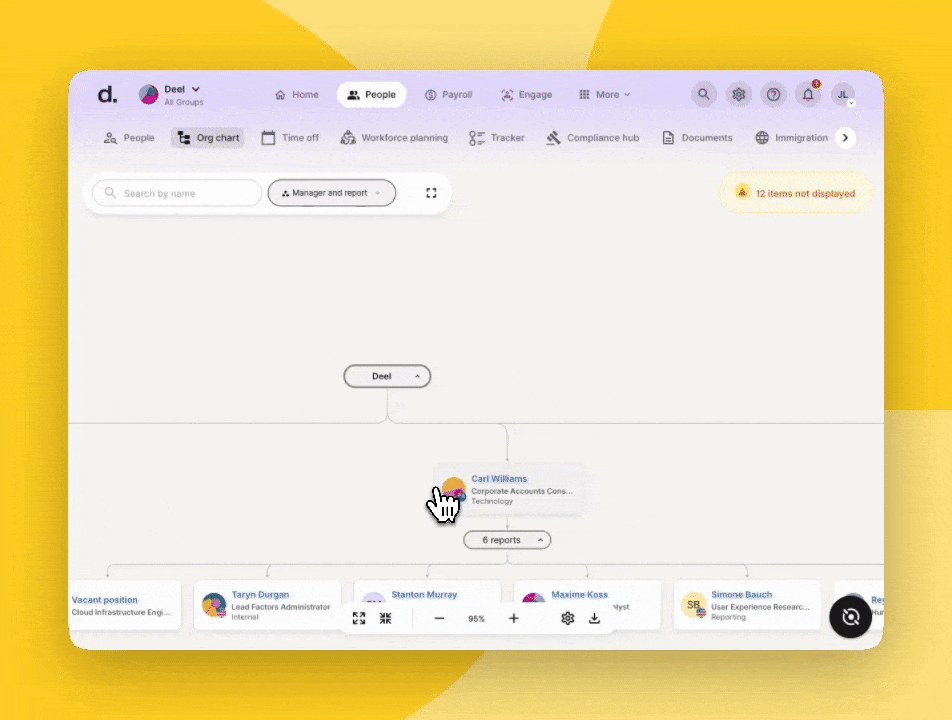Image resolution: width=952 pixels, height=720 pixels.
Task: Open the Deel All Groups organization switcher
Action: [x=171, y=95]
